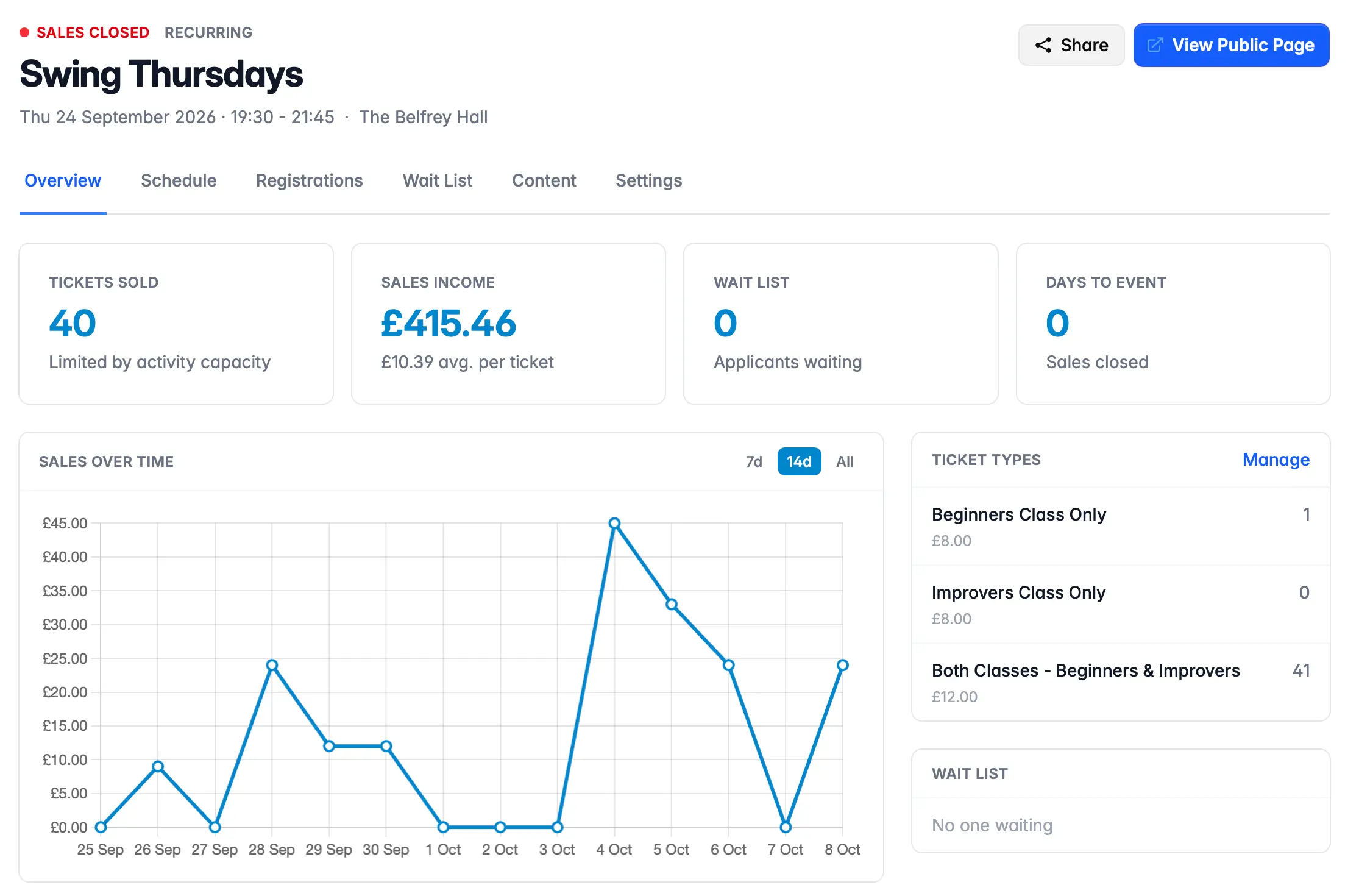The height and width of the screenshot is (896, 1359).
Task: Select the 14d chart range
Action: coord(799,461)
